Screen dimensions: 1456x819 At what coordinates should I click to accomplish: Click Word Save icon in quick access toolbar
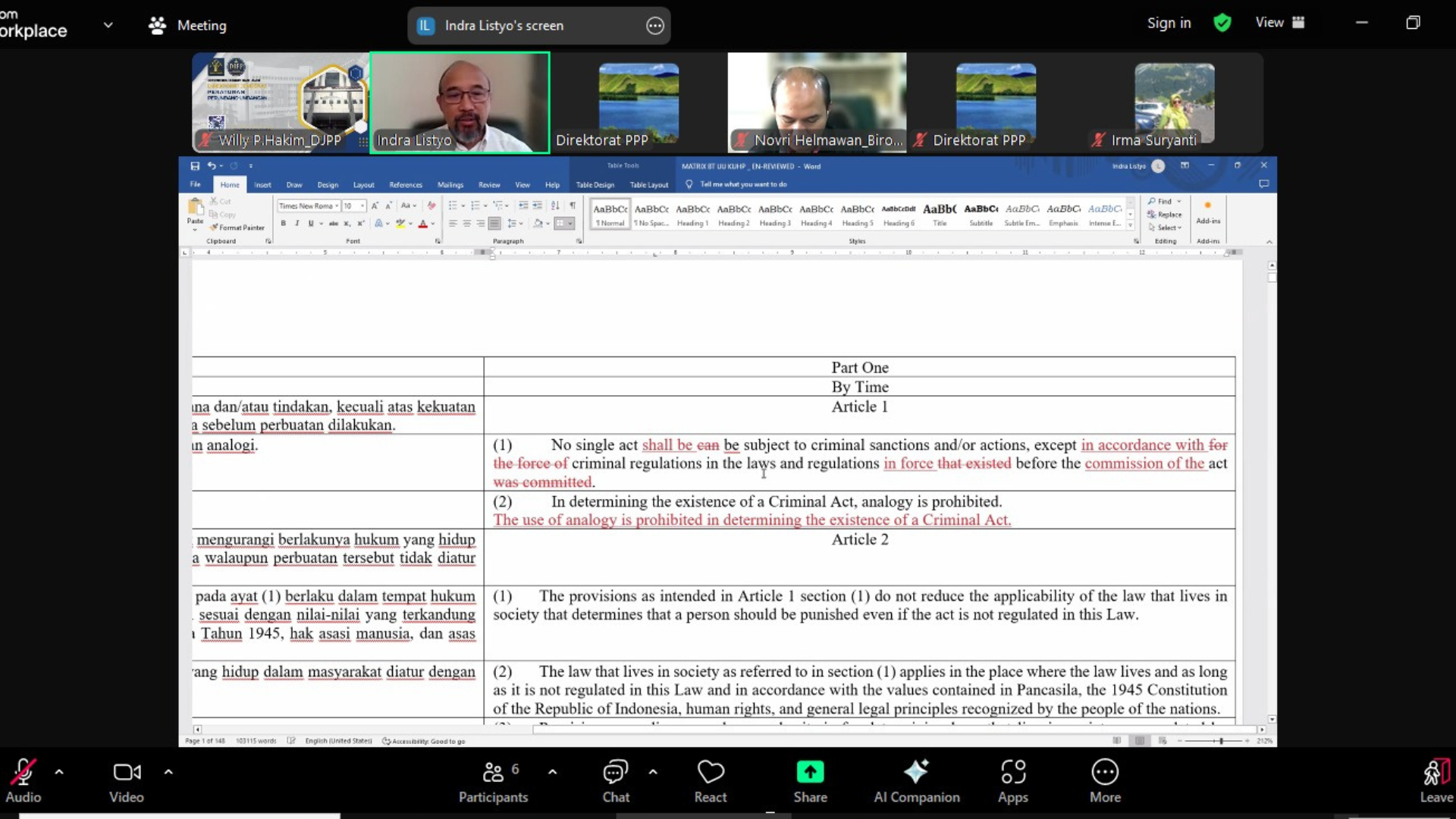pos(195,166)
